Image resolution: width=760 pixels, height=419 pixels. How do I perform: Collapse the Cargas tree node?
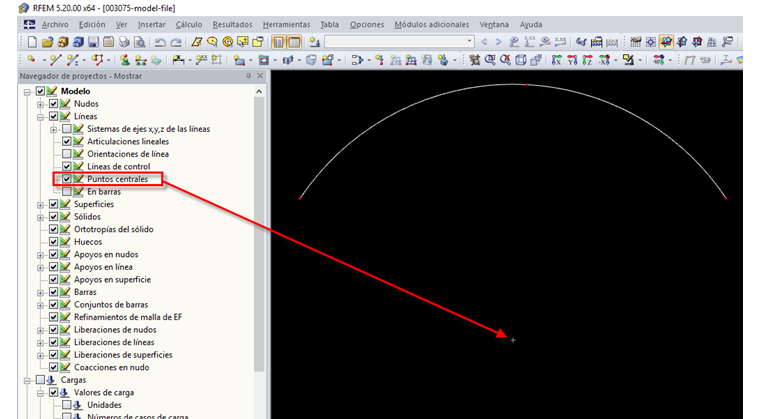click(x=27, y=381)
